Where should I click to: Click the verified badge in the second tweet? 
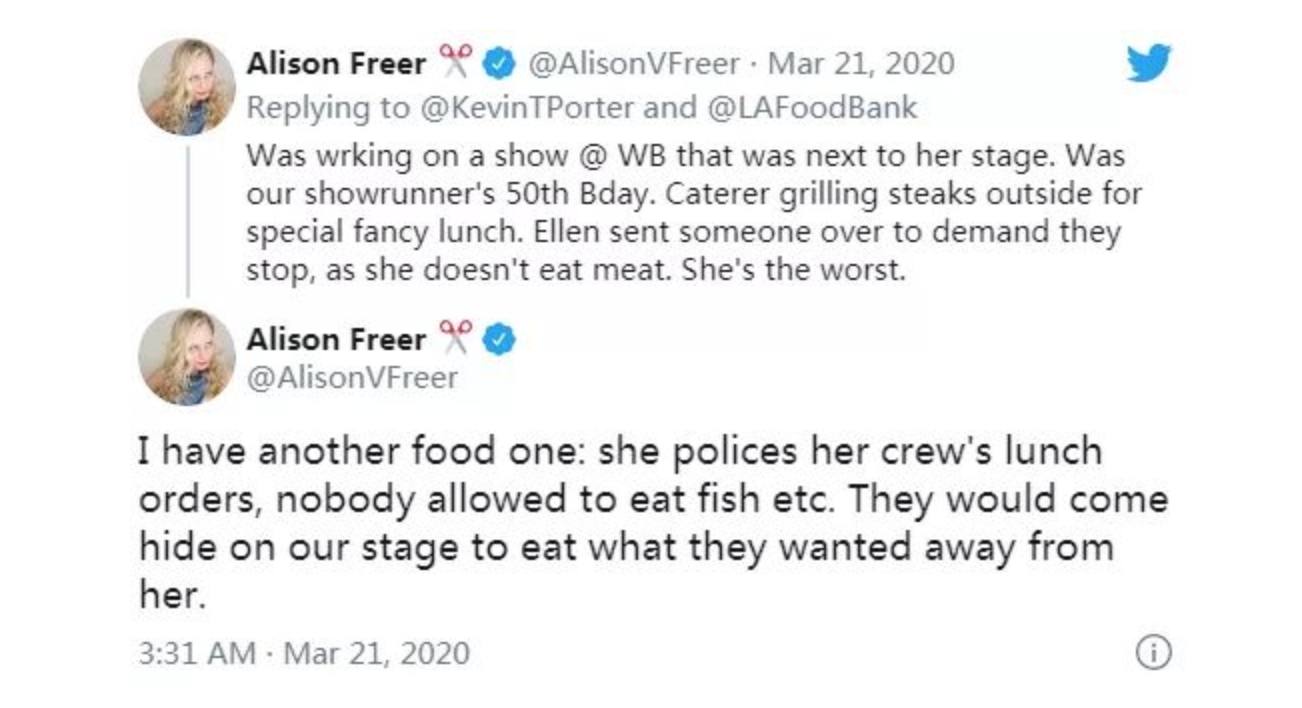[x=499, y=340]
